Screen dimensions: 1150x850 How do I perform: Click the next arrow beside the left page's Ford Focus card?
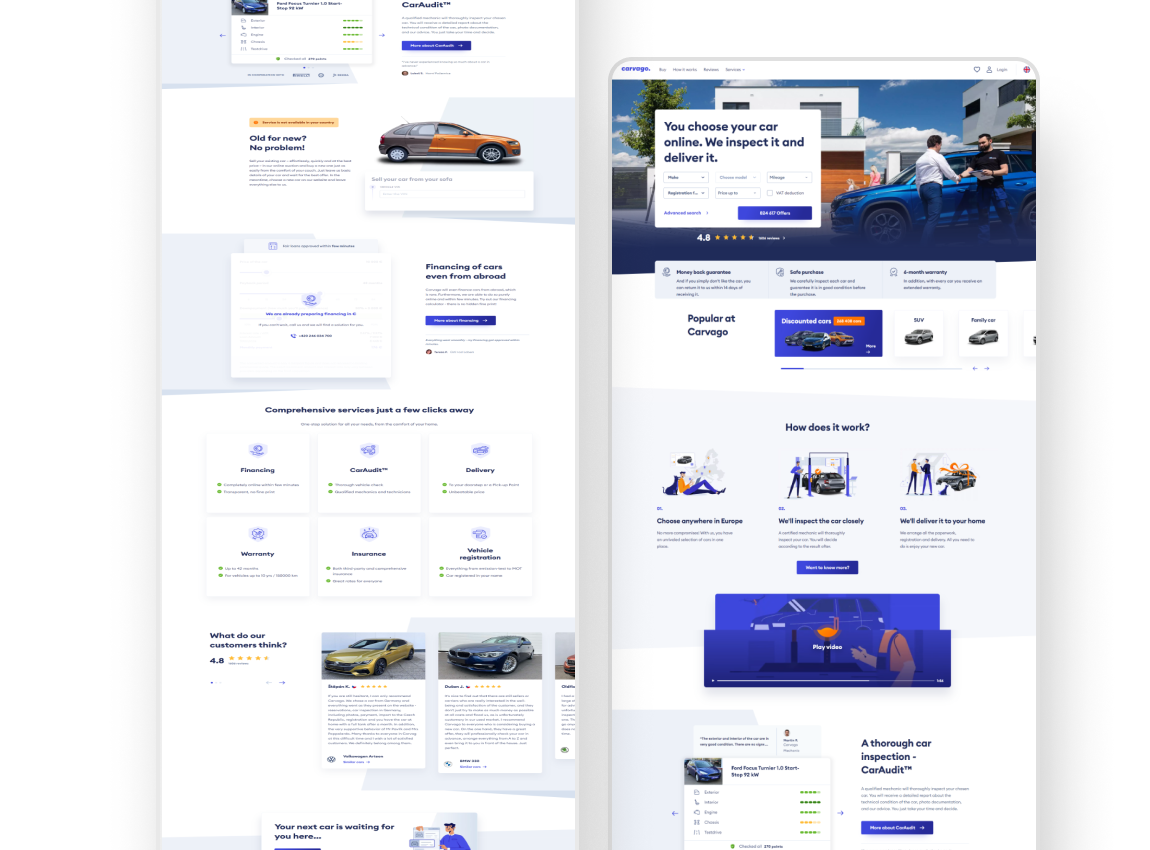[x=381, y=35]
